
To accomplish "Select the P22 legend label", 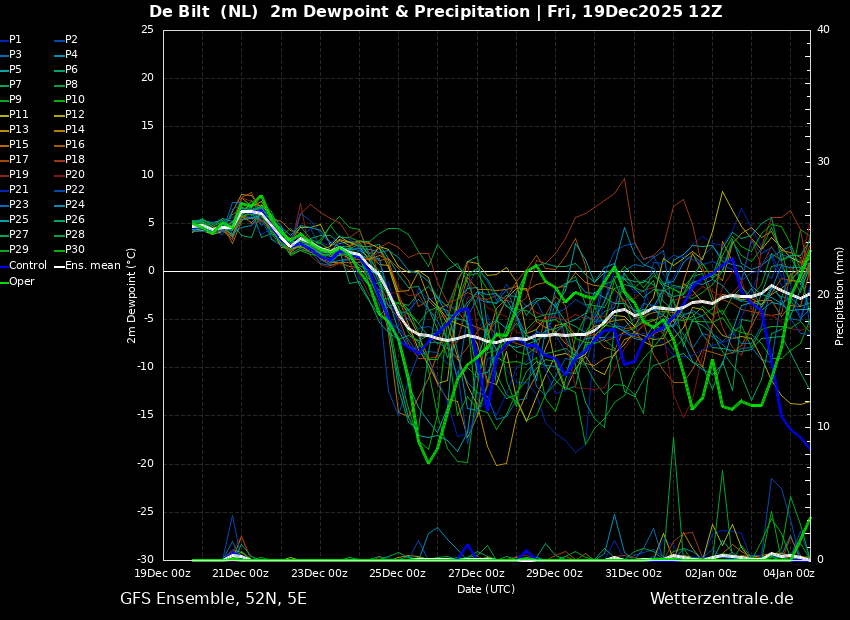I will pyautogui.click(x=75, y=189).
